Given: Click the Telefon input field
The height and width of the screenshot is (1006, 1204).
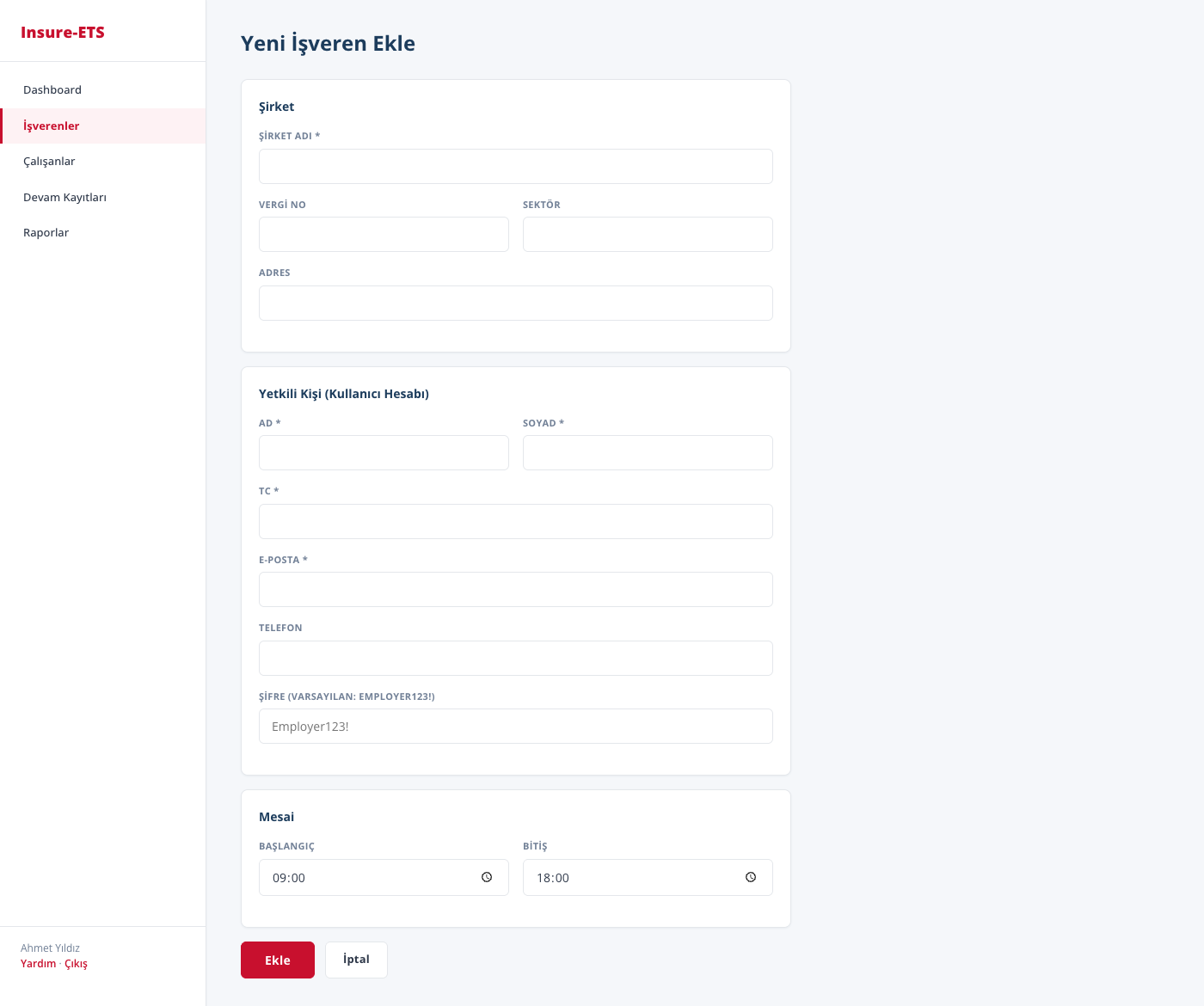Looking at the screenshot, I should click(x=515, y=658).
